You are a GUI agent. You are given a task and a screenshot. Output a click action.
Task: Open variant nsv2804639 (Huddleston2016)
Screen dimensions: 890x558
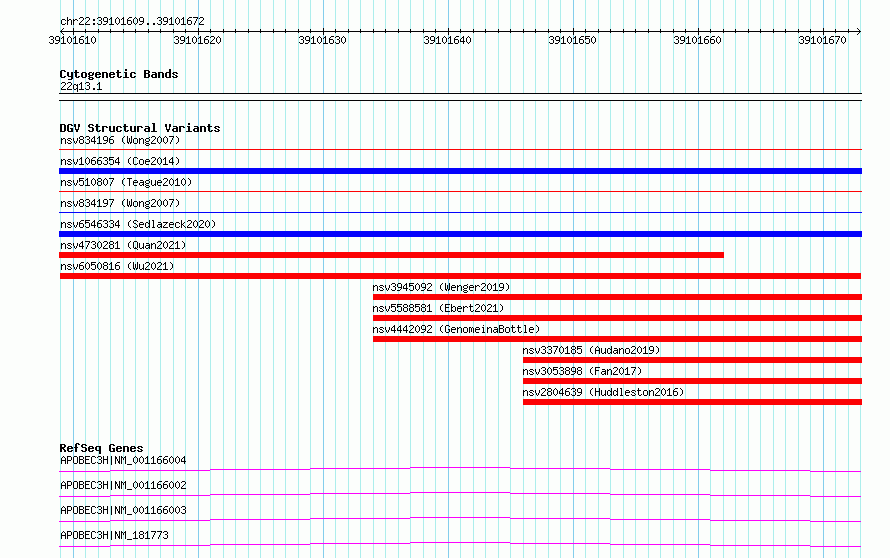click(x=603, y=392)
